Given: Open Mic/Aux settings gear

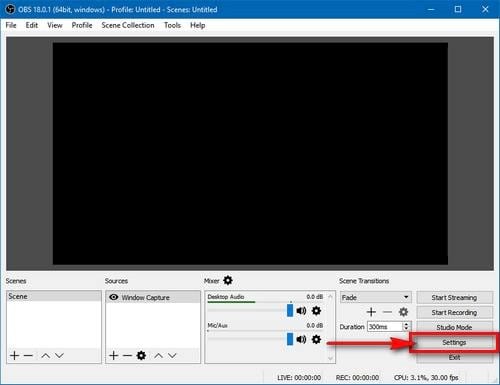Looking at the screenshot, I should (x=316, y=339).
